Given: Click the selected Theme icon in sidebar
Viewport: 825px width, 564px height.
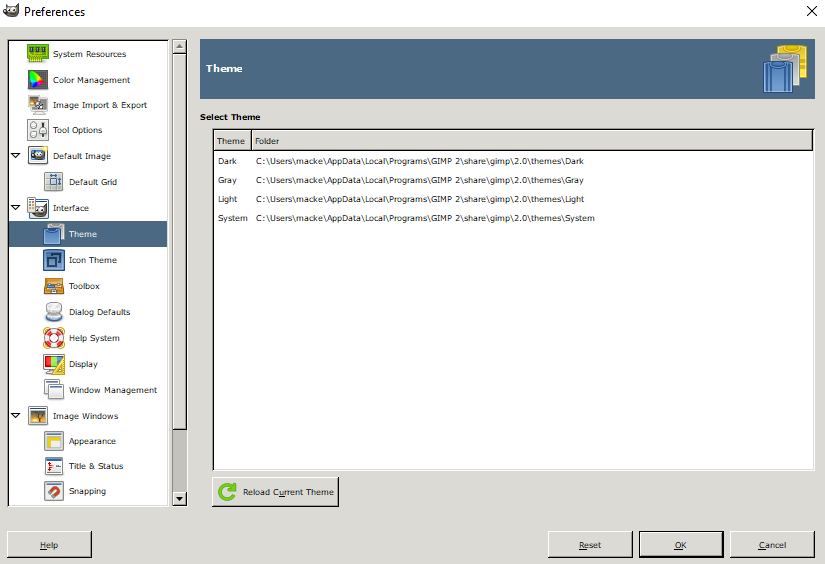Looking at the screenshot, I should (x=54, y=234).
